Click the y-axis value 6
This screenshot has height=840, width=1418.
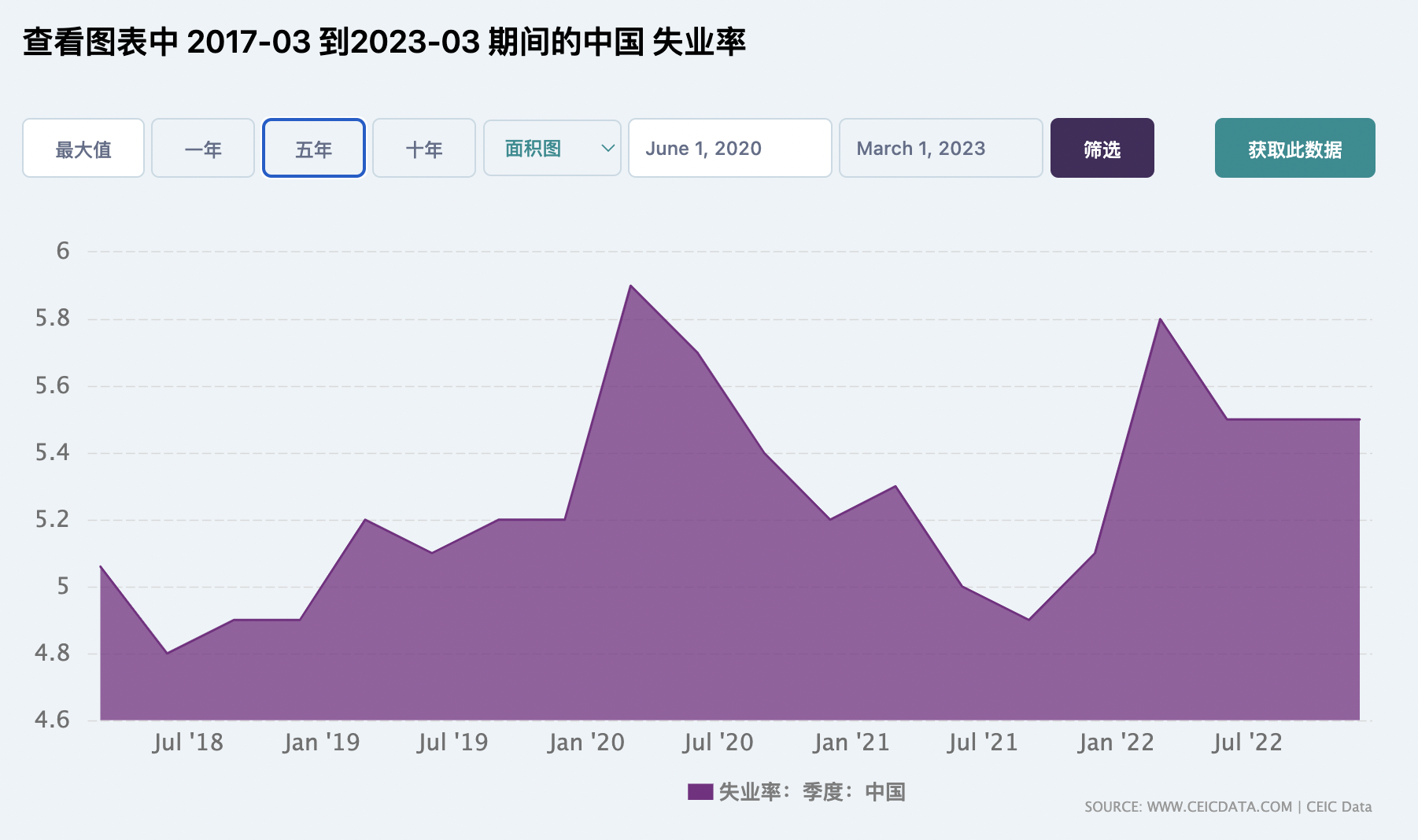(63, 251)
